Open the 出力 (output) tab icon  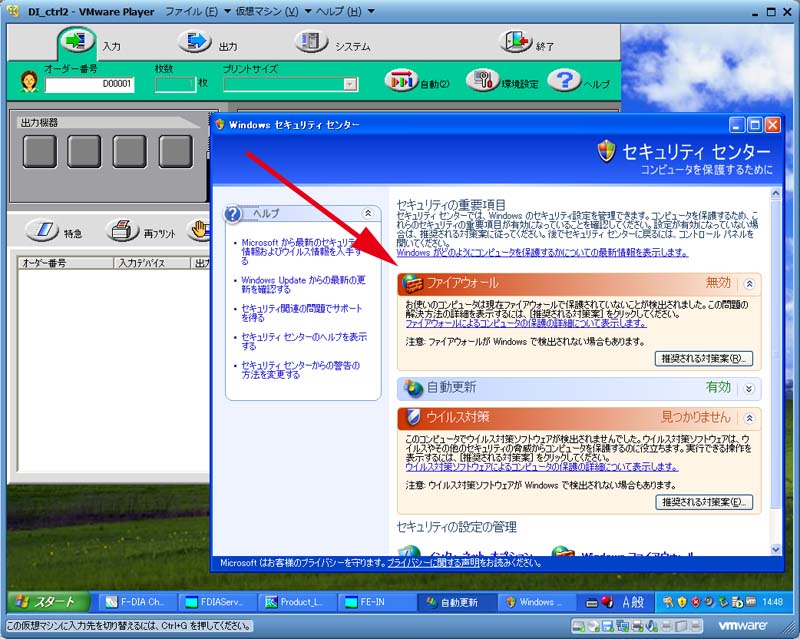[195, 41]
